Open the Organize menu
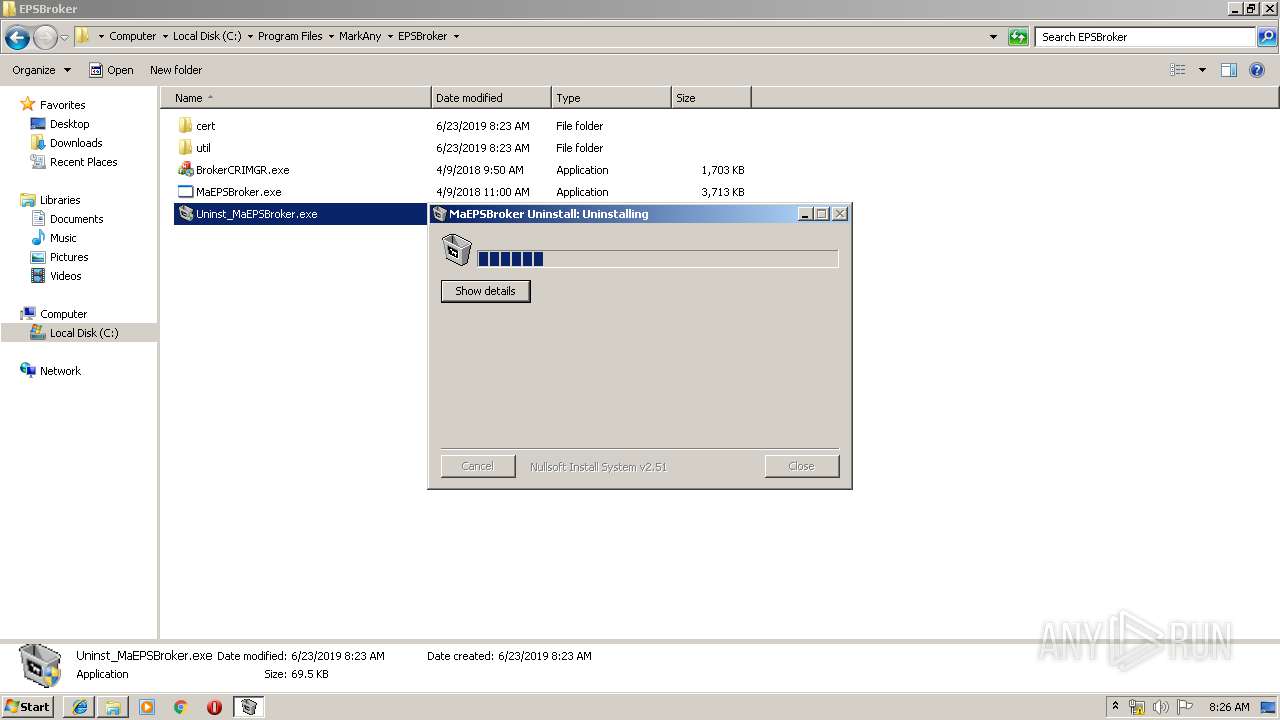 [41, 70]
